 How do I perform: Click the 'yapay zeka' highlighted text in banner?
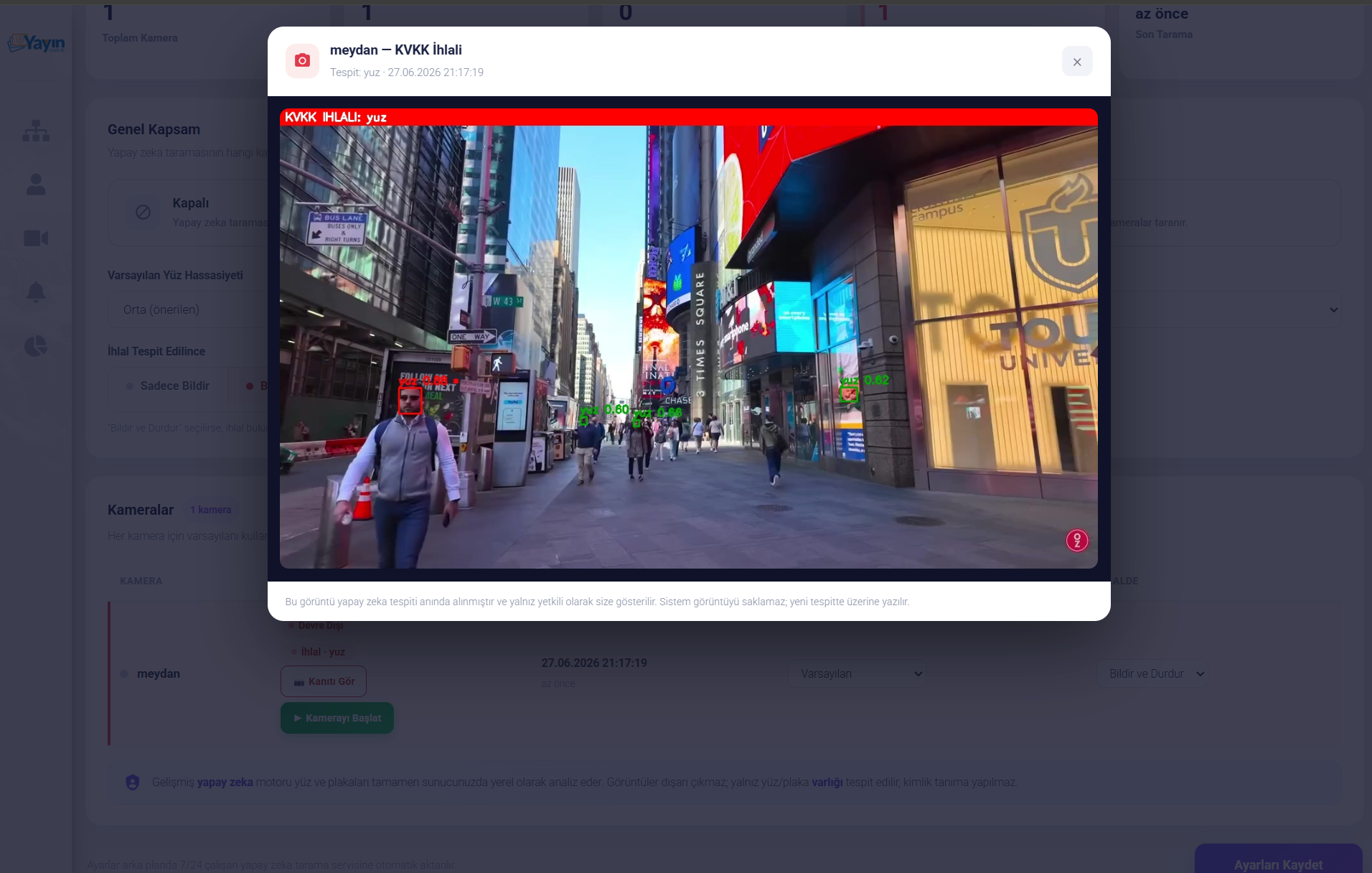225,783
